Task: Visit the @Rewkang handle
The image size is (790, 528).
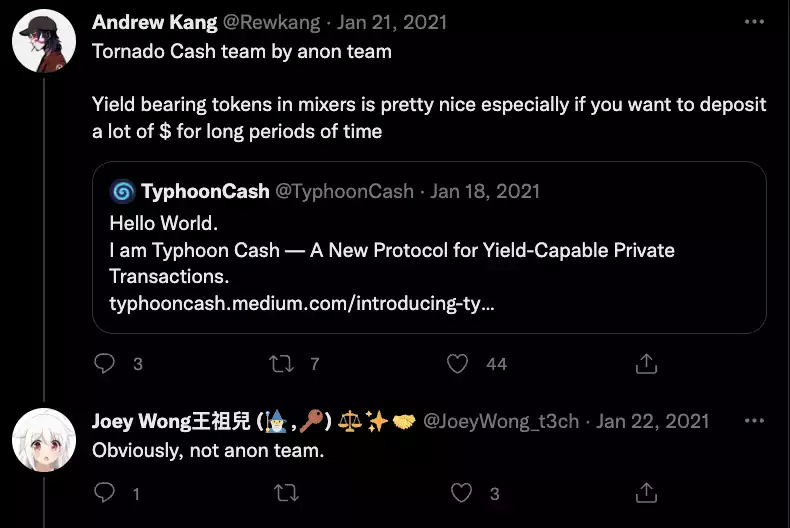Action: coord(271,22)
